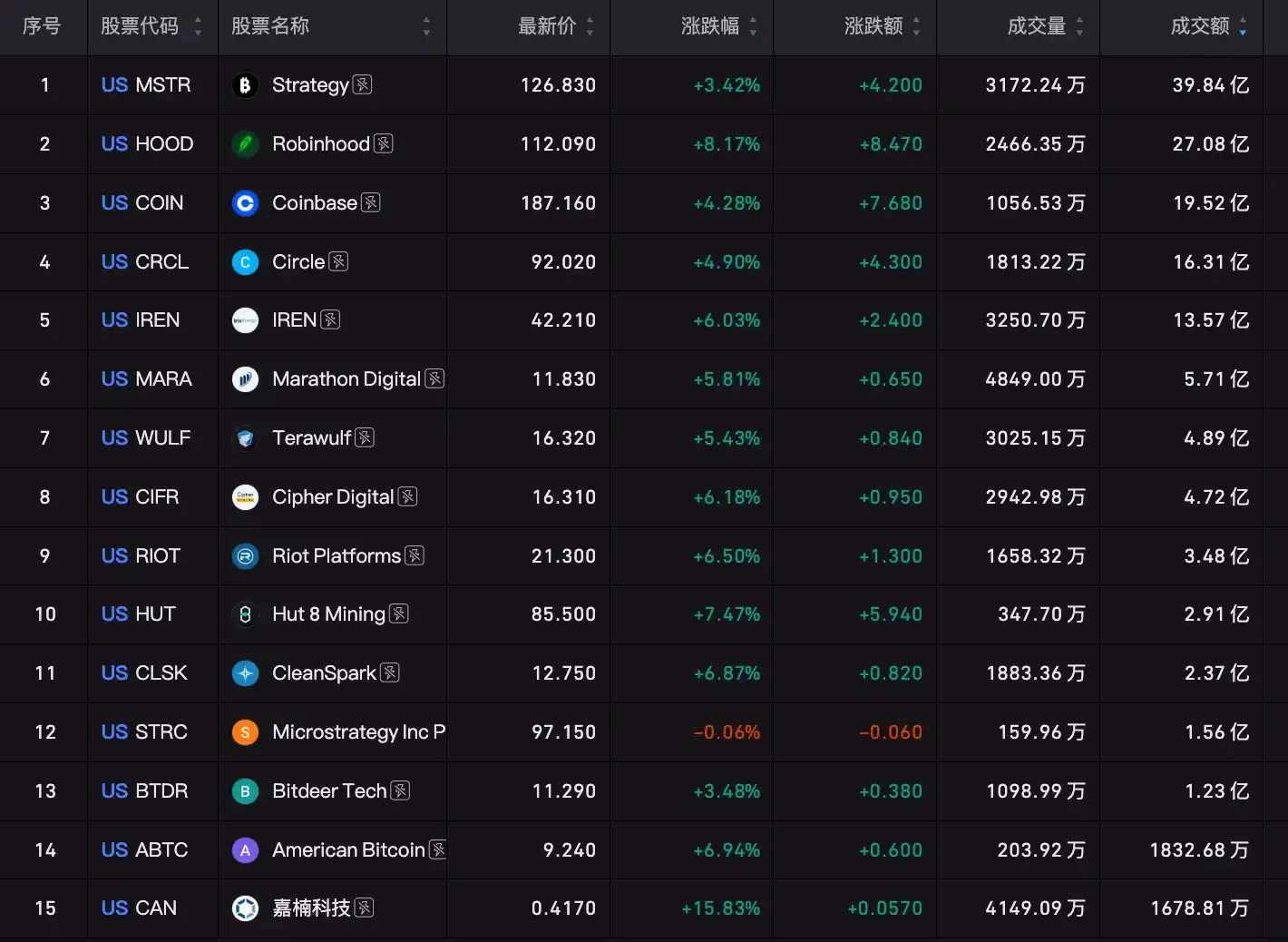Click the Robinhood feather logo icon
Screen dimensions: 1288x942
[x=245, y=144]
